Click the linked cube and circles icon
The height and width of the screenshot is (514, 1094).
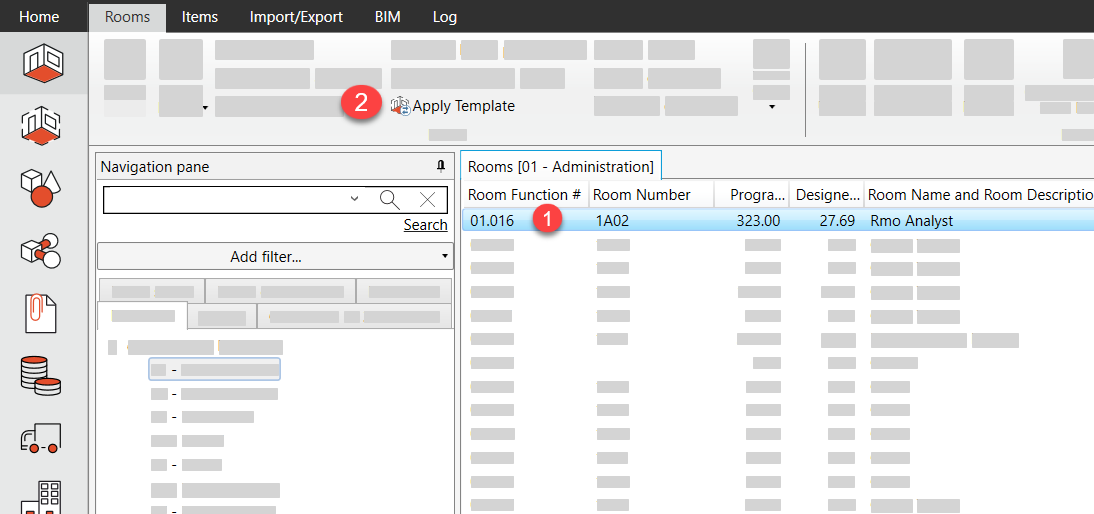pos(41,251)
